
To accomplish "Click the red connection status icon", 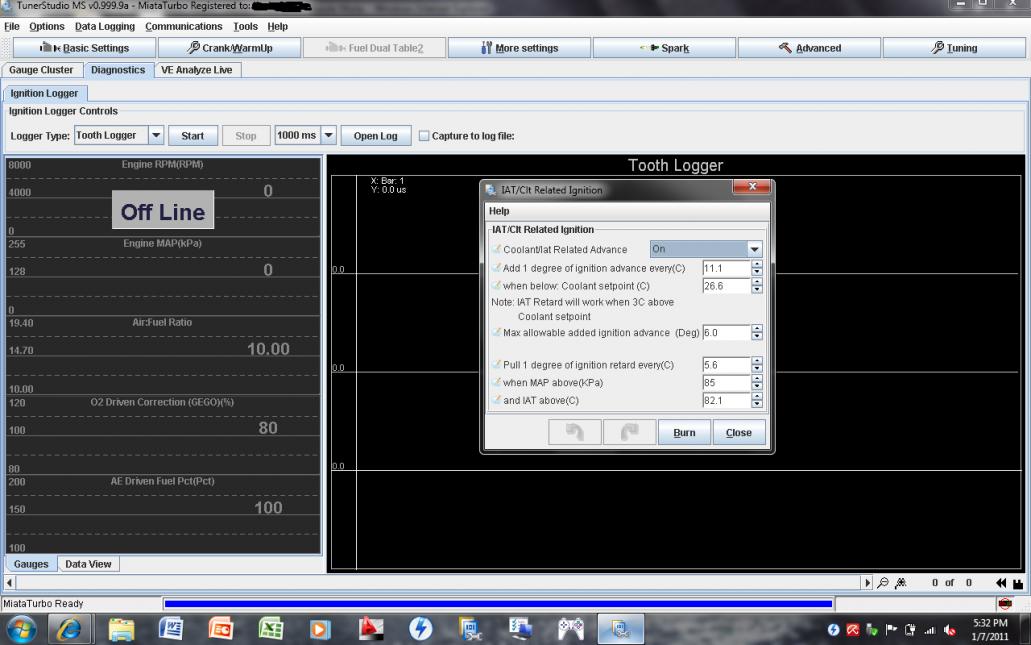I will 1004,604.
